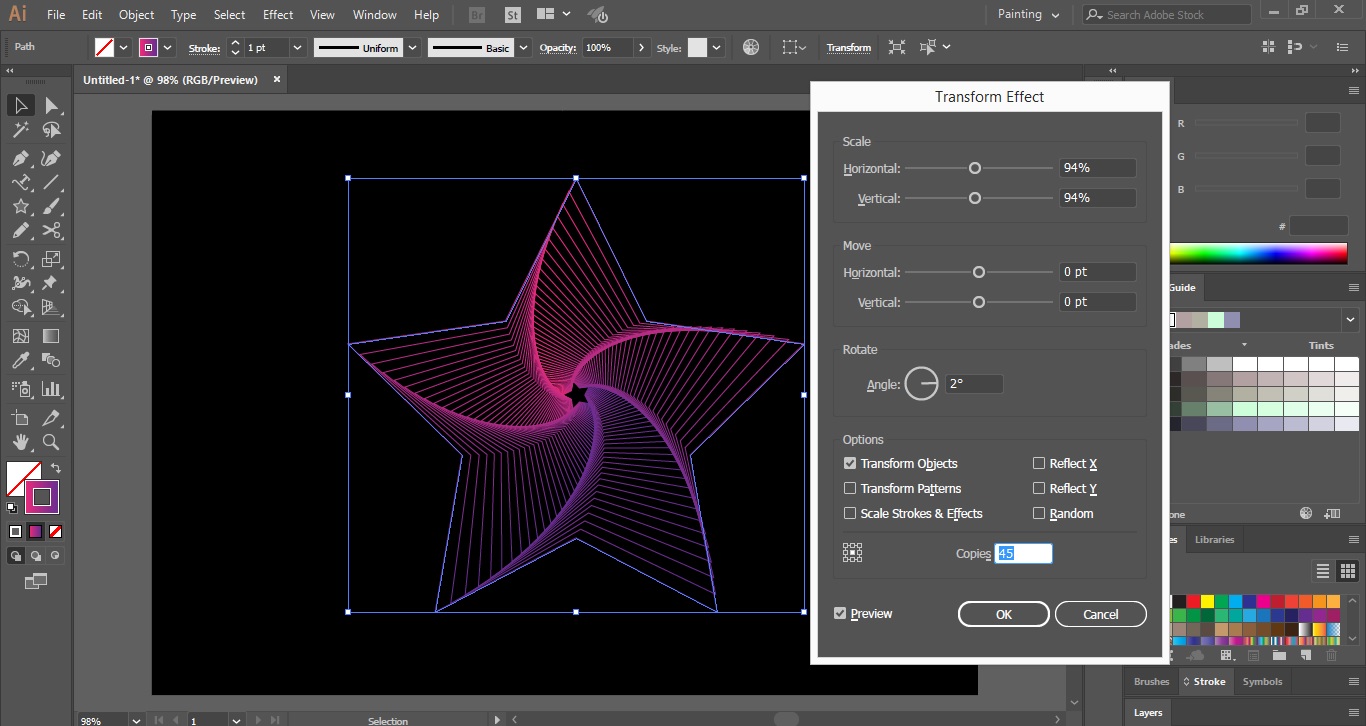Select the Direct Selection tool
The image size is (1366, 726).
click(52, 105)
